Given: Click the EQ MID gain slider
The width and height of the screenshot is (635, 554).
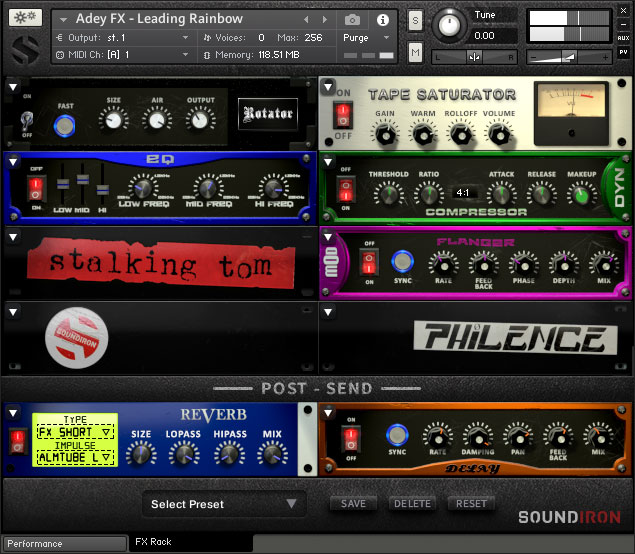Looking at the screenshot, I should (83, 180).
